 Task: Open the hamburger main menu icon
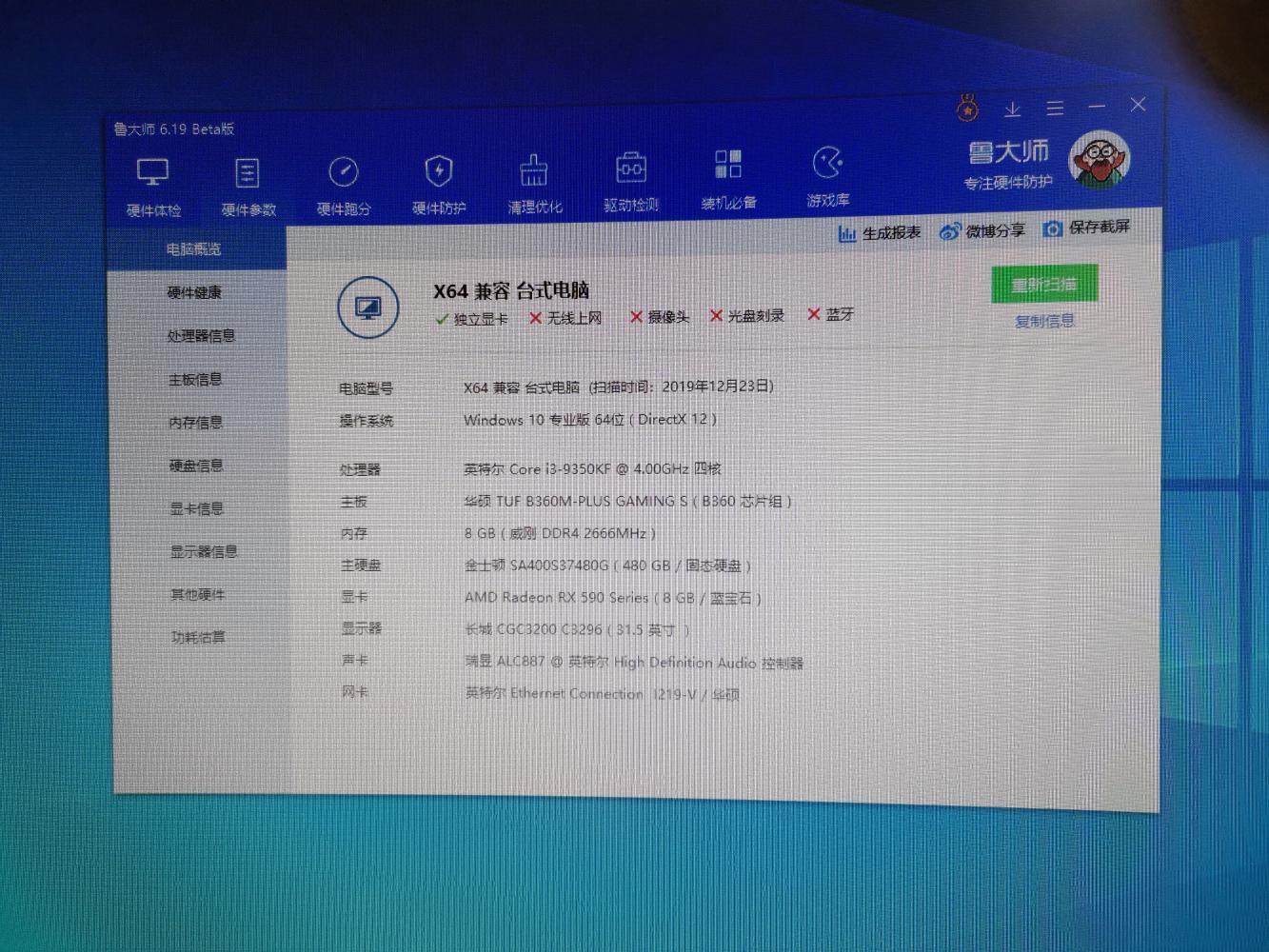(1055, 108)
